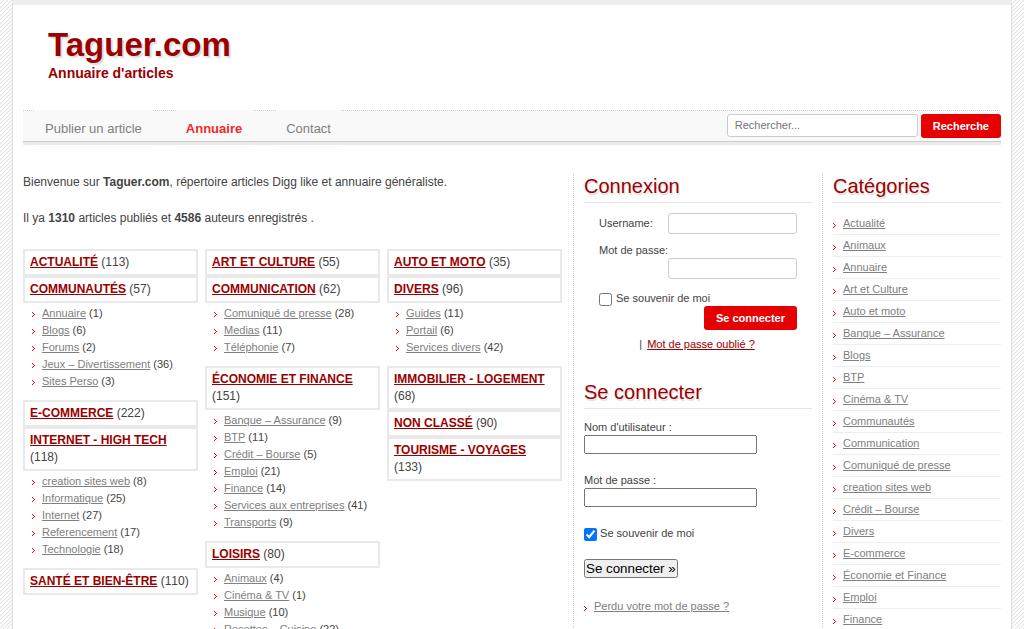The height and width of the screenshot is (629, 1024).
Task: Uncheck 'Se souvenir de moi' under Se connecter
Action: pyautogui.click(x=590, y=534)
